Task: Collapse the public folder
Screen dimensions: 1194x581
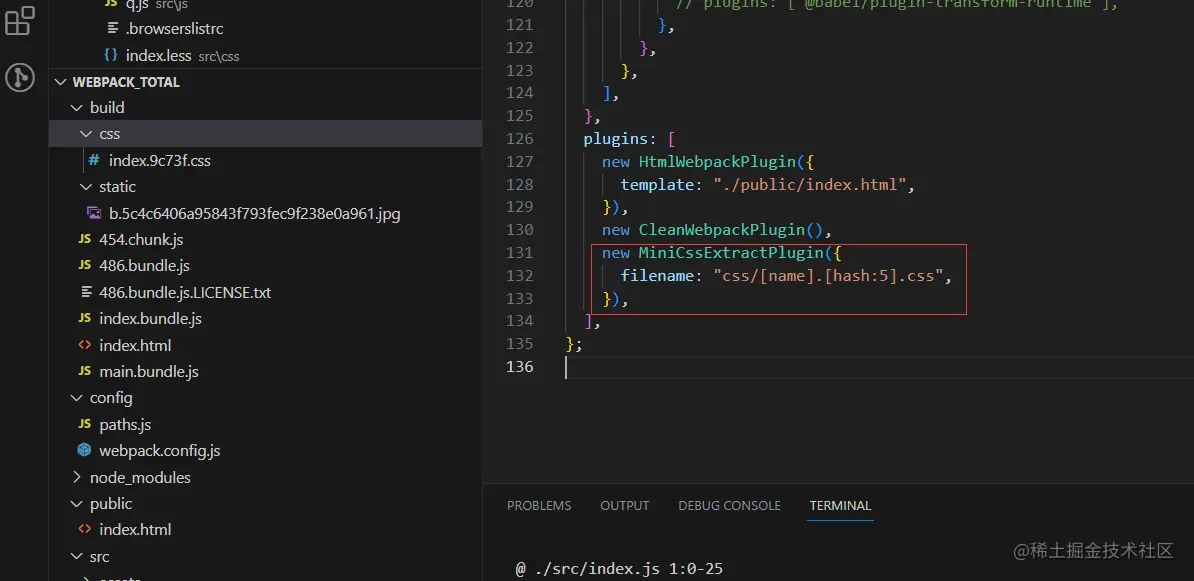Action: (x=76, y=503)
